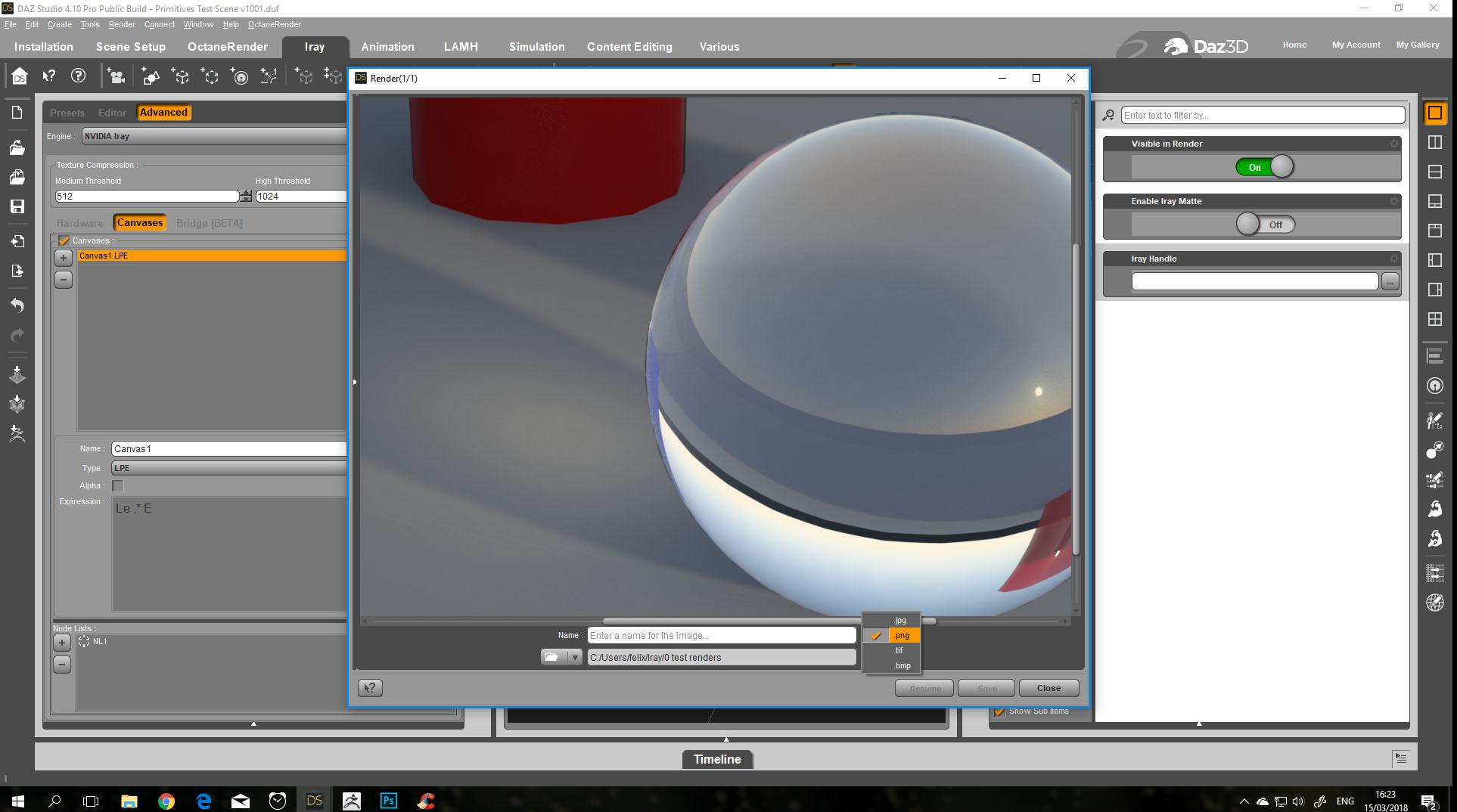This screenshot has height=812, width=1457.
Task: Select side-by-side viewport layout icon
Action: (x=1434, y=142)
